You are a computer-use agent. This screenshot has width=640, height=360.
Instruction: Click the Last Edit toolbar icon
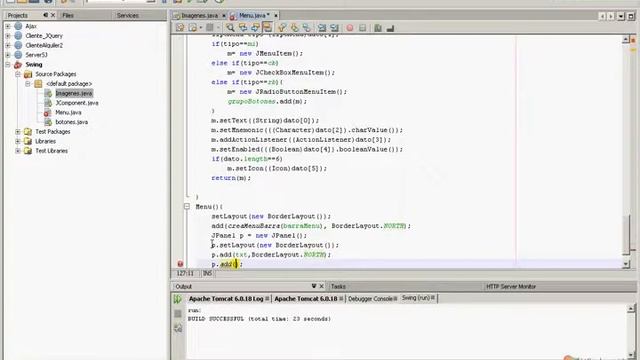(x=180, y=28)
